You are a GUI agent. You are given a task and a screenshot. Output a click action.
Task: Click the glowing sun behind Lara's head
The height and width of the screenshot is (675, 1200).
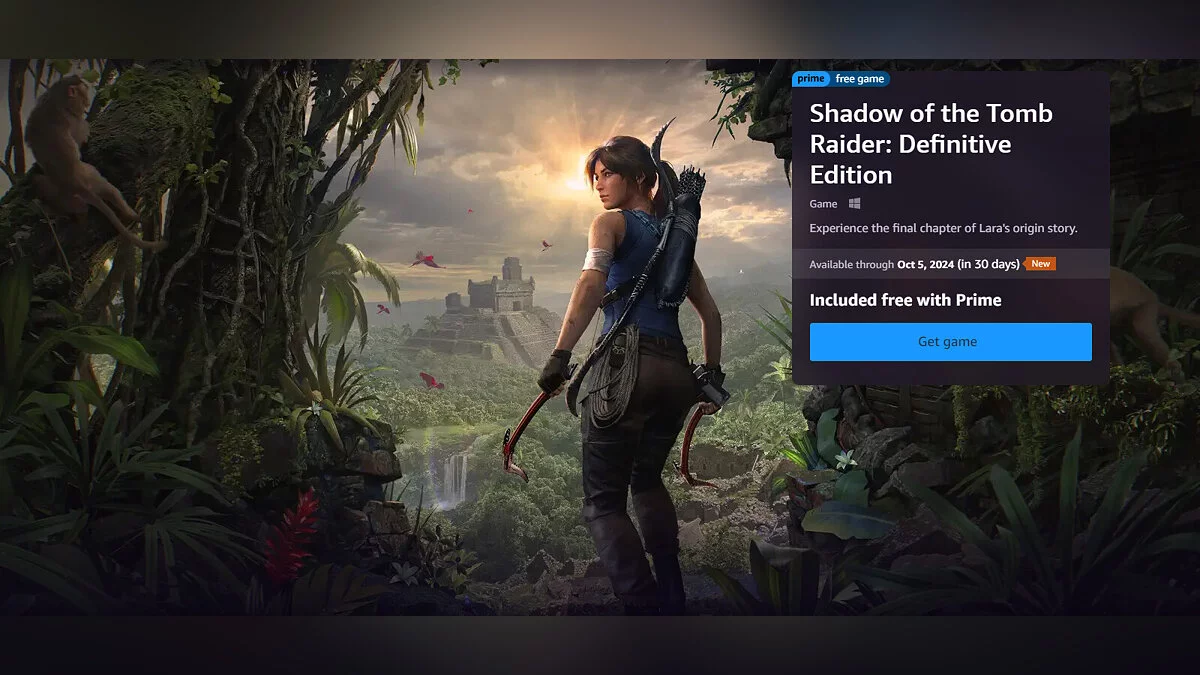578,182
